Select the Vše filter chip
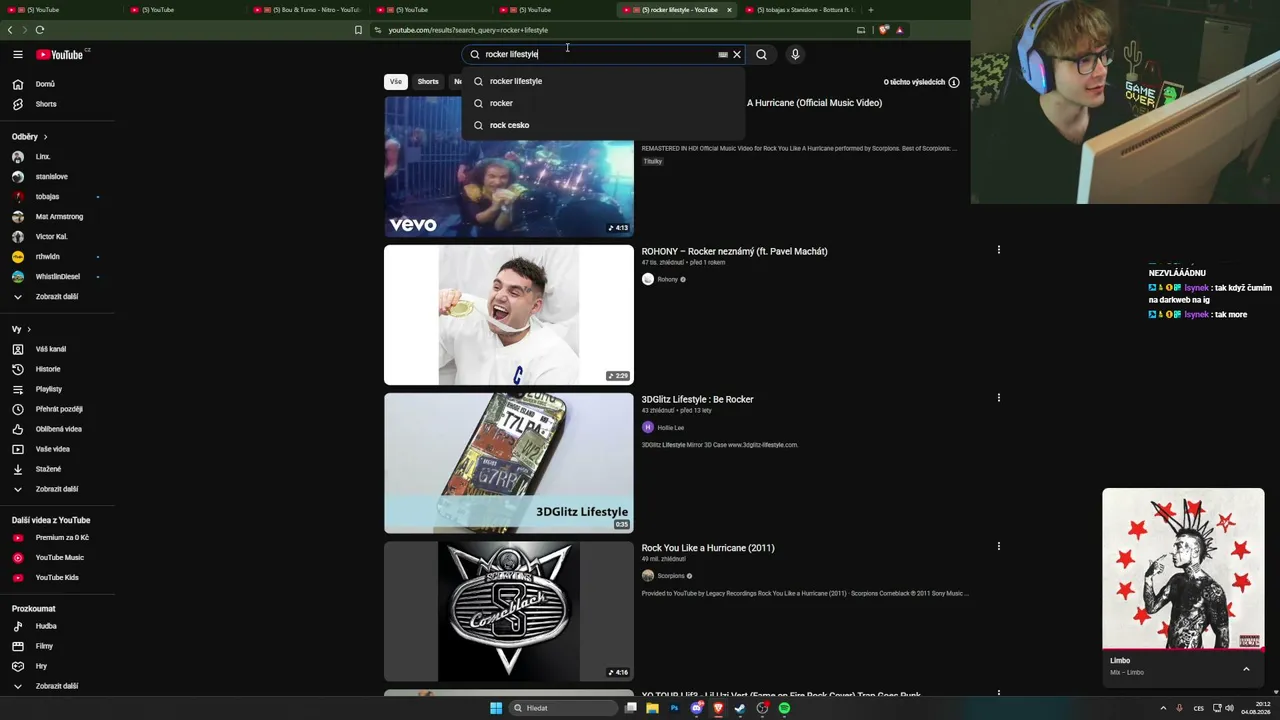This screenshot has width=1280, height=720. [396, 82]
